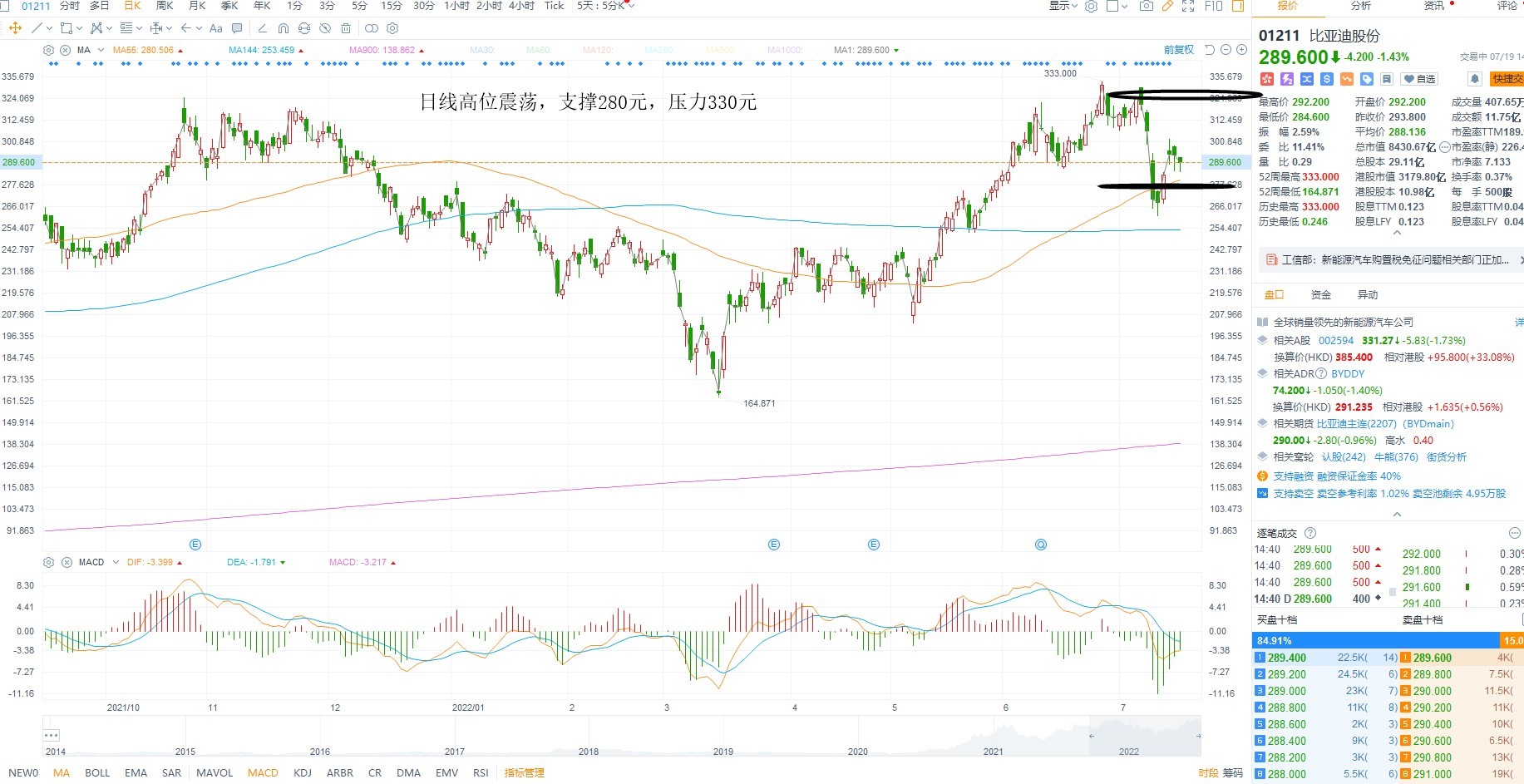This screenshot has height=784, width=1524.
Task: Delete drawings with the trash bin icon
Action: click(346, 28)
